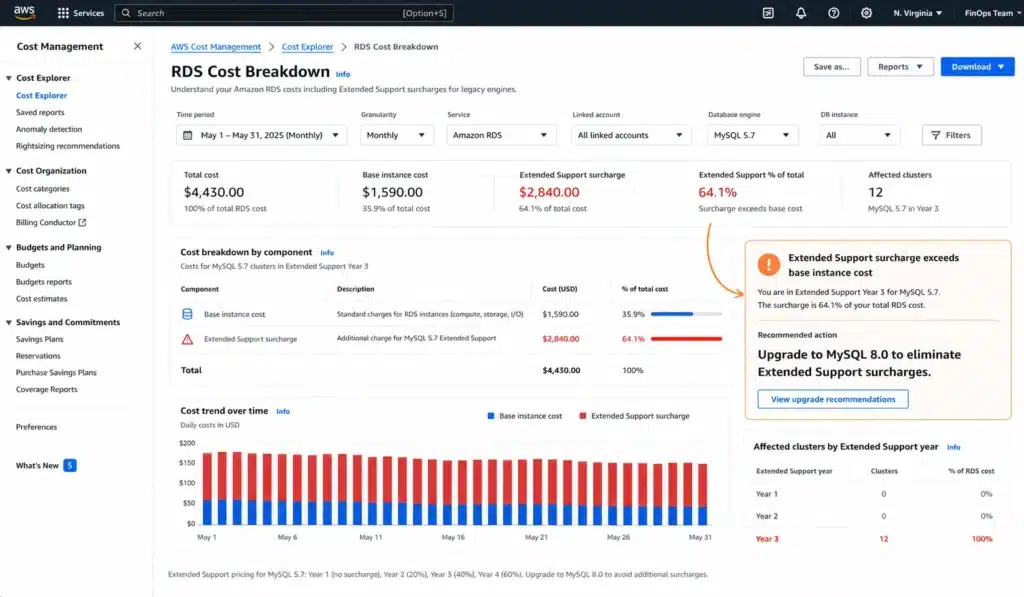The height and width of the screenshot is (597, 1024).
Task: Click the Billing Conductor external link icon
Action: (82, 222)
